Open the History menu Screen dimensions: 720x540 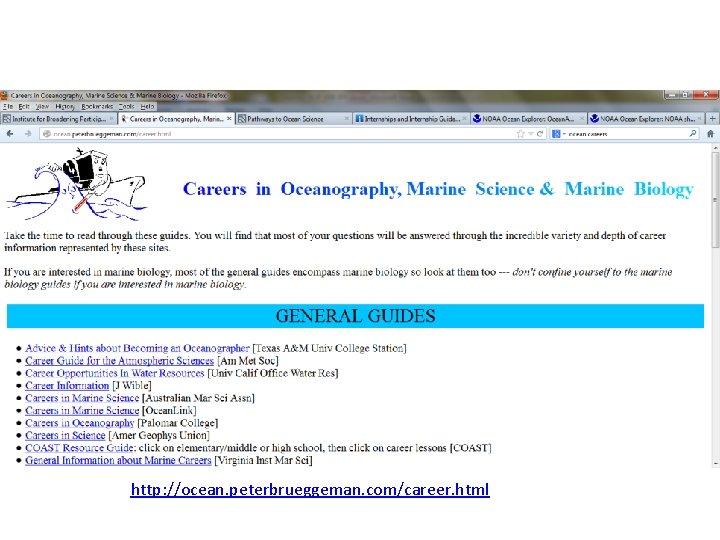pos(65,107)
